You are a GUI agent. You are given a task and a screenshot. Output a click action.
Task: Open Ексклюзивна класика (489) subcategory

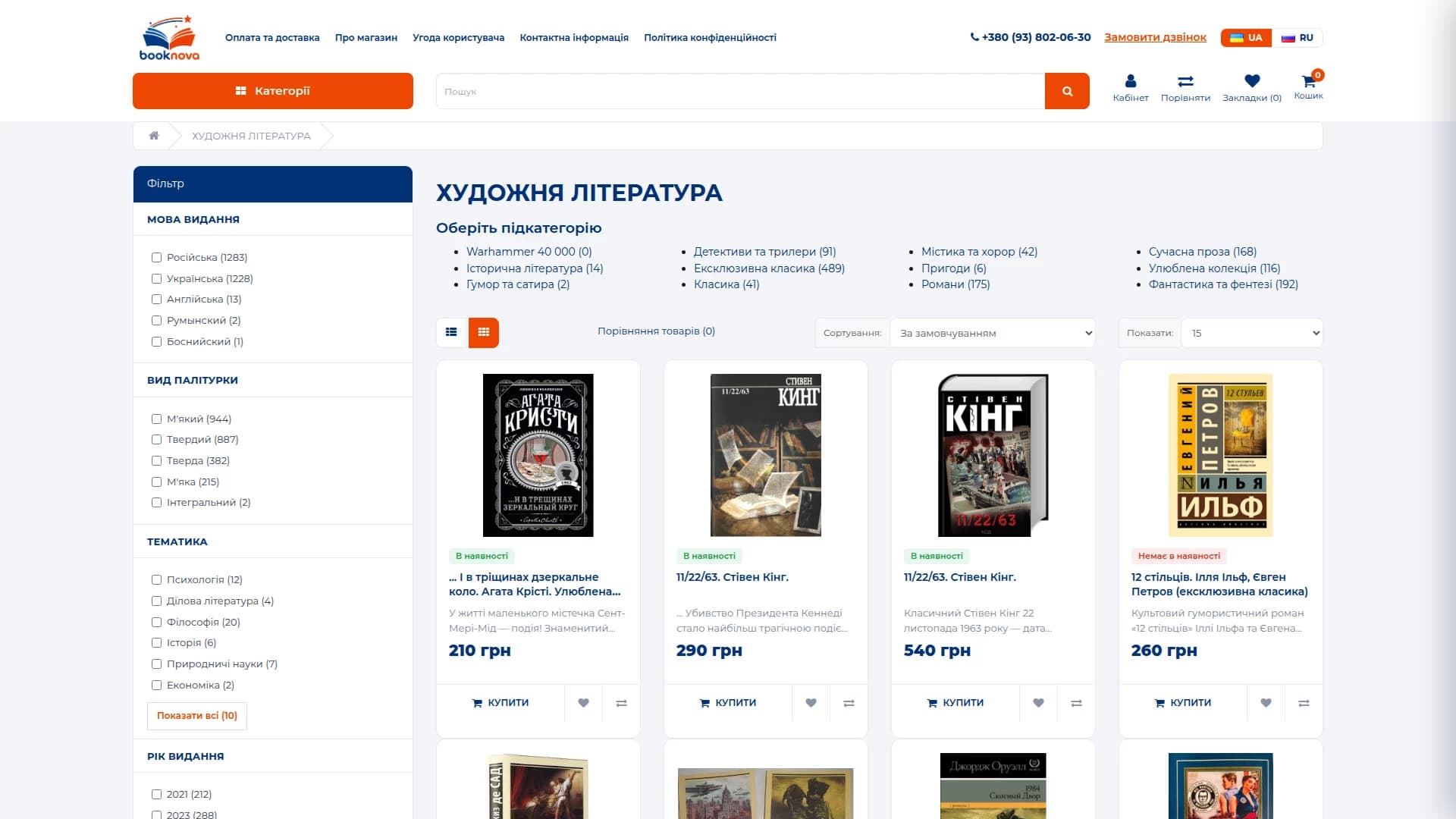click(x=769, y=268)
